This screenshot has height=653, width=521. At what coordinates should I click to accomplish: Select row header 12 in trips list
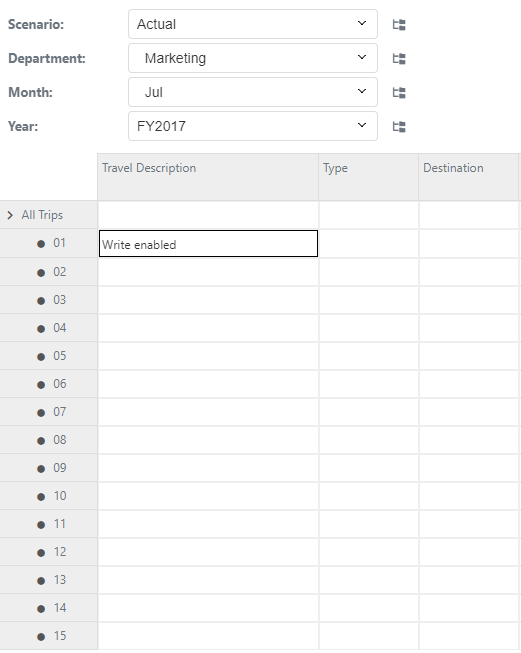[x=49, y=552]
